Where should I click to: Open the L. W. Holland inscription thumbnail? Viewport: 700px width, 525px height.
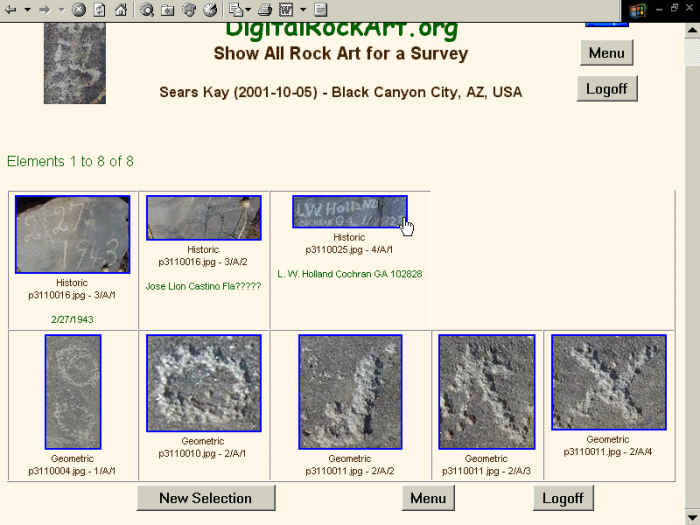(349, 211)
